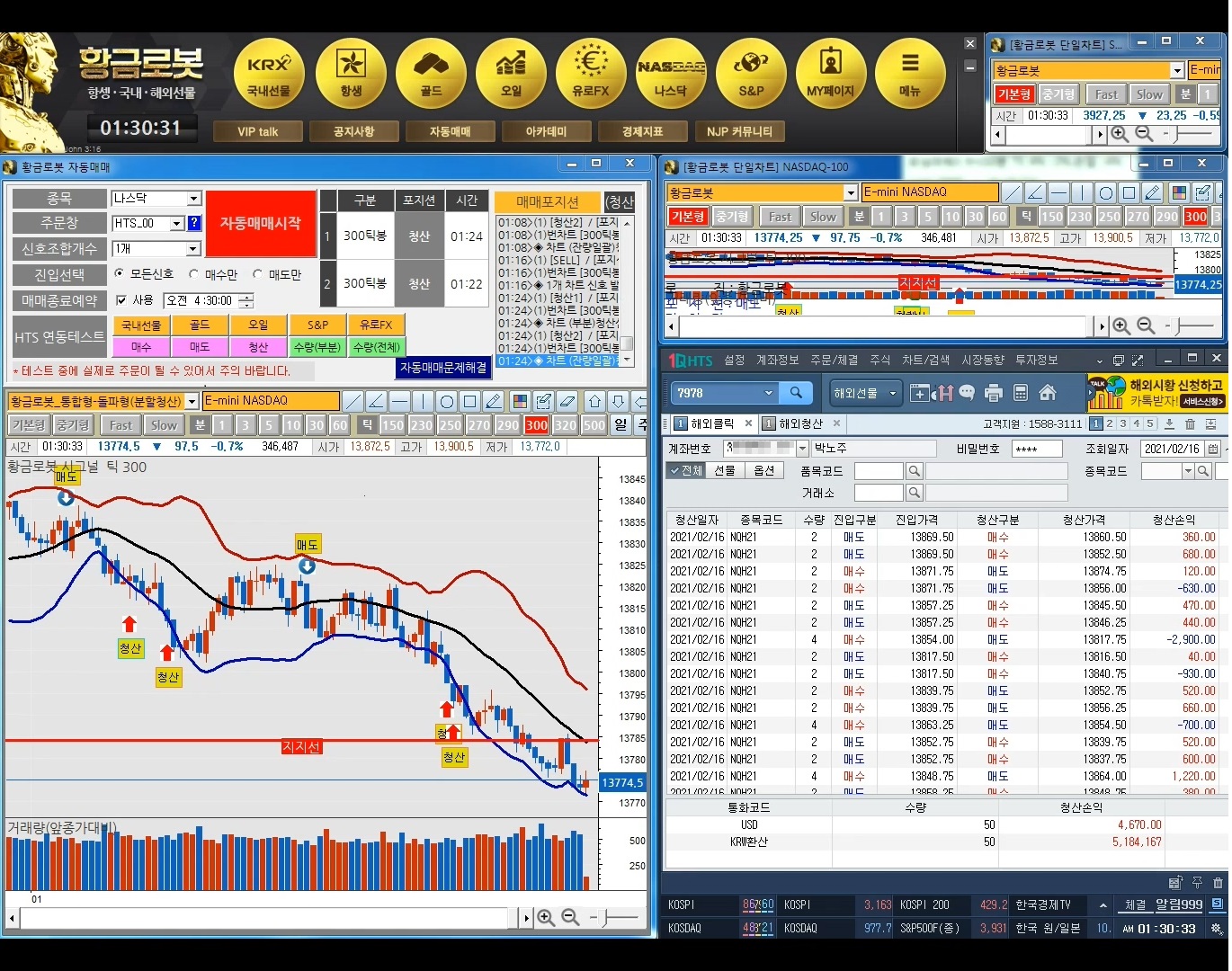Click trash can icon in HTS tab bar

click(1191, 423)
